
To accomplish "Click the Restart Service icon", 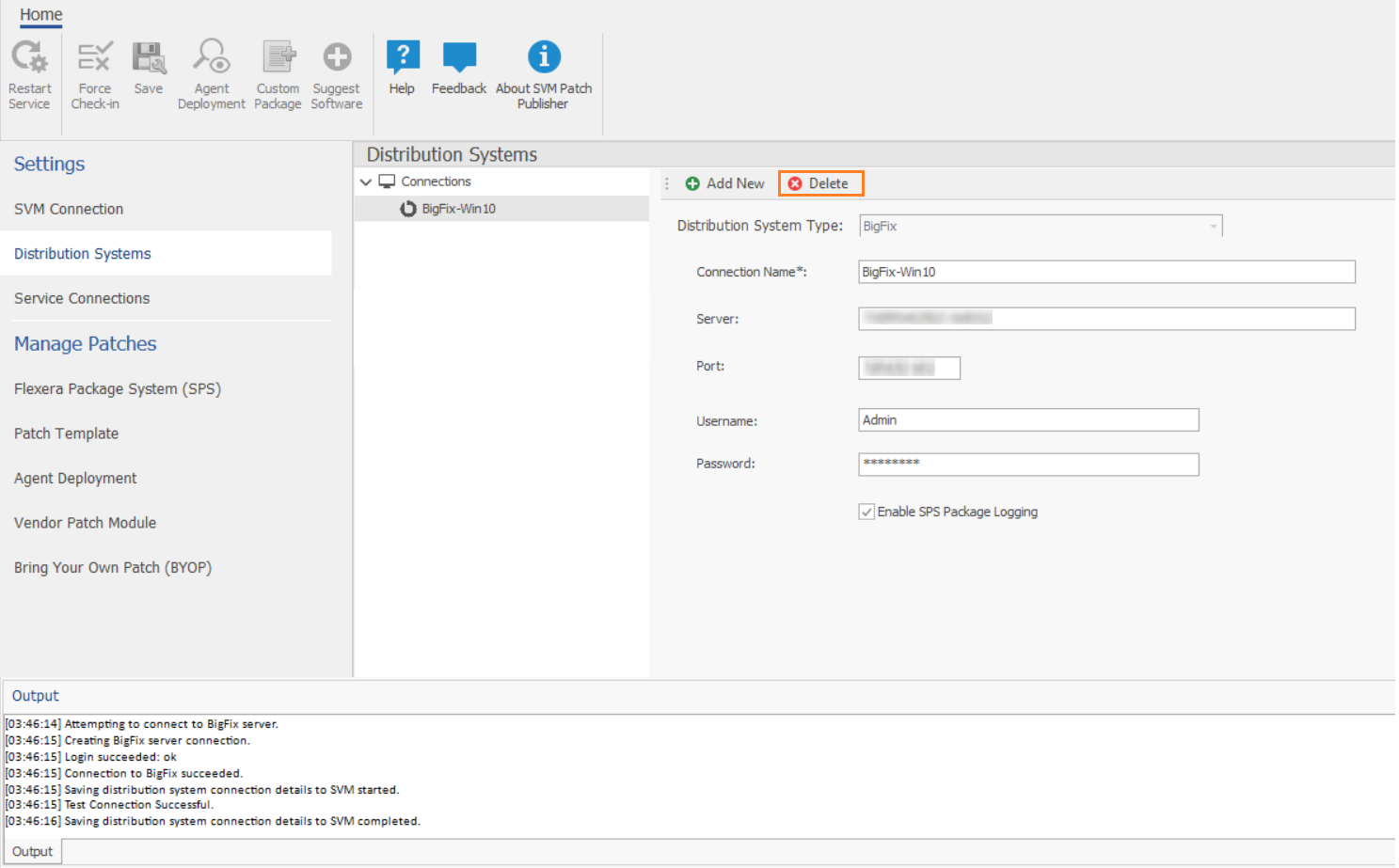I will 29,58.
